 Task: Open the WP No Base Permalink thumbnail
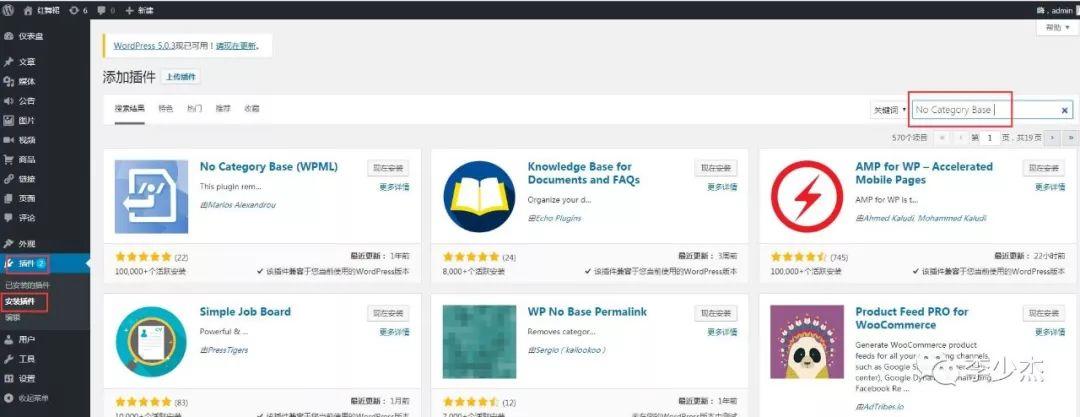point(479,341)
